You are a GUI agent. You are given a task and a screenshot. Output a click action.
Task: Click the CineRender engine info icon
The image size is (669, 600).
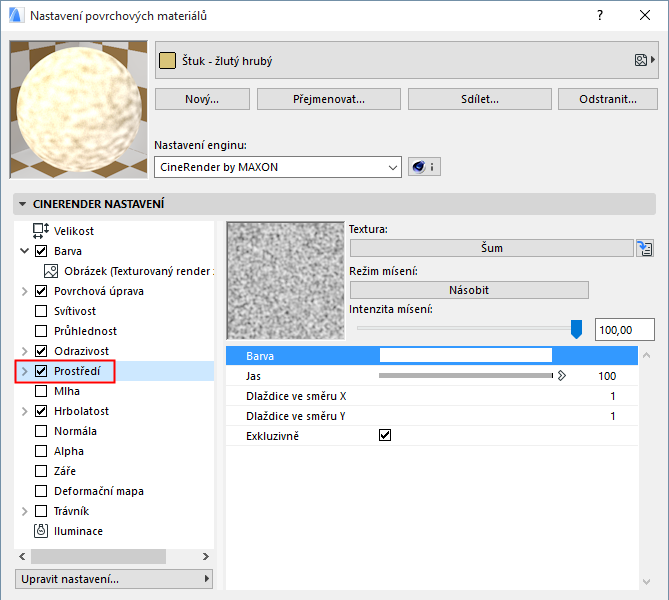click(x=424, y=167)
